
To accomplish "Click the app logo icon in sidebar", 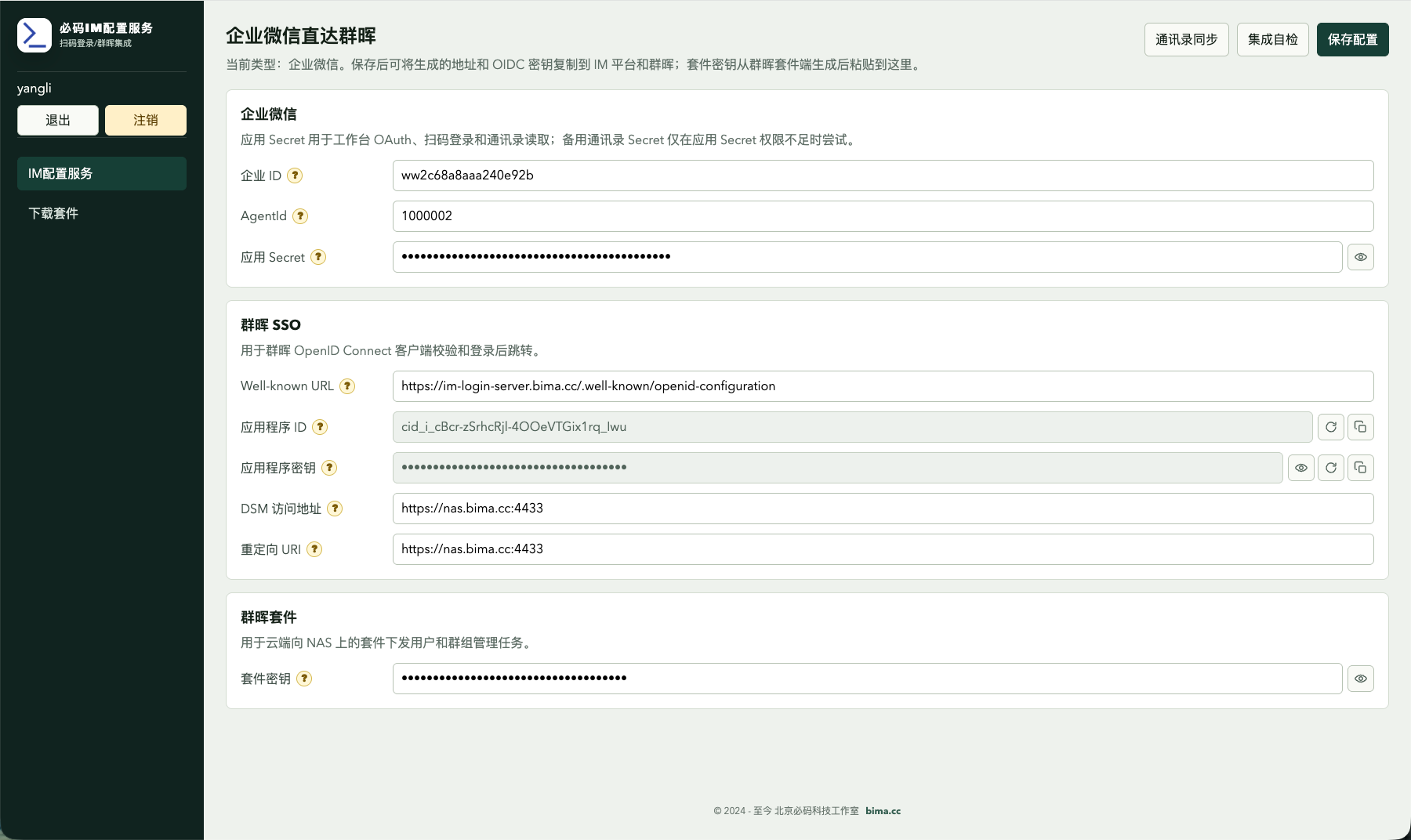I will click(x=34, y=35).
